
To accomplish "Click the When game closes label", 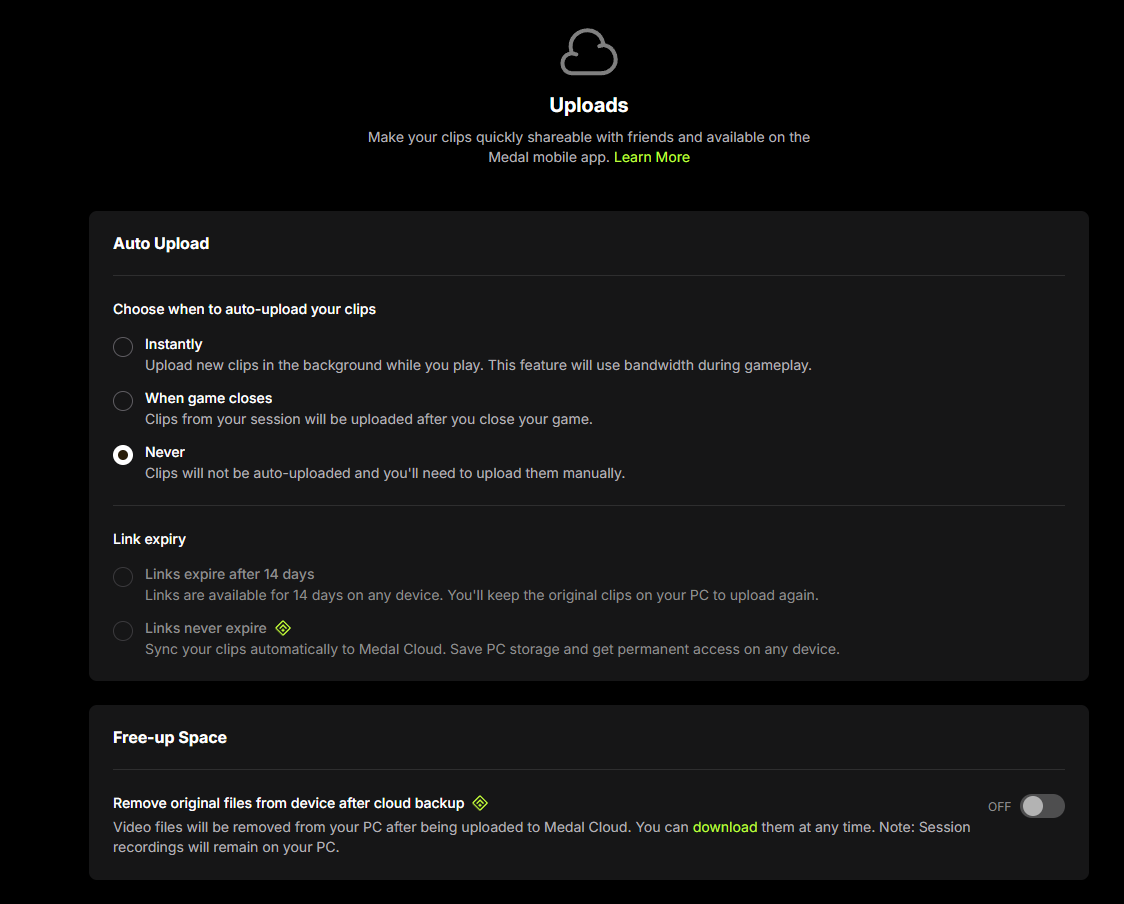I will point(209,398).
